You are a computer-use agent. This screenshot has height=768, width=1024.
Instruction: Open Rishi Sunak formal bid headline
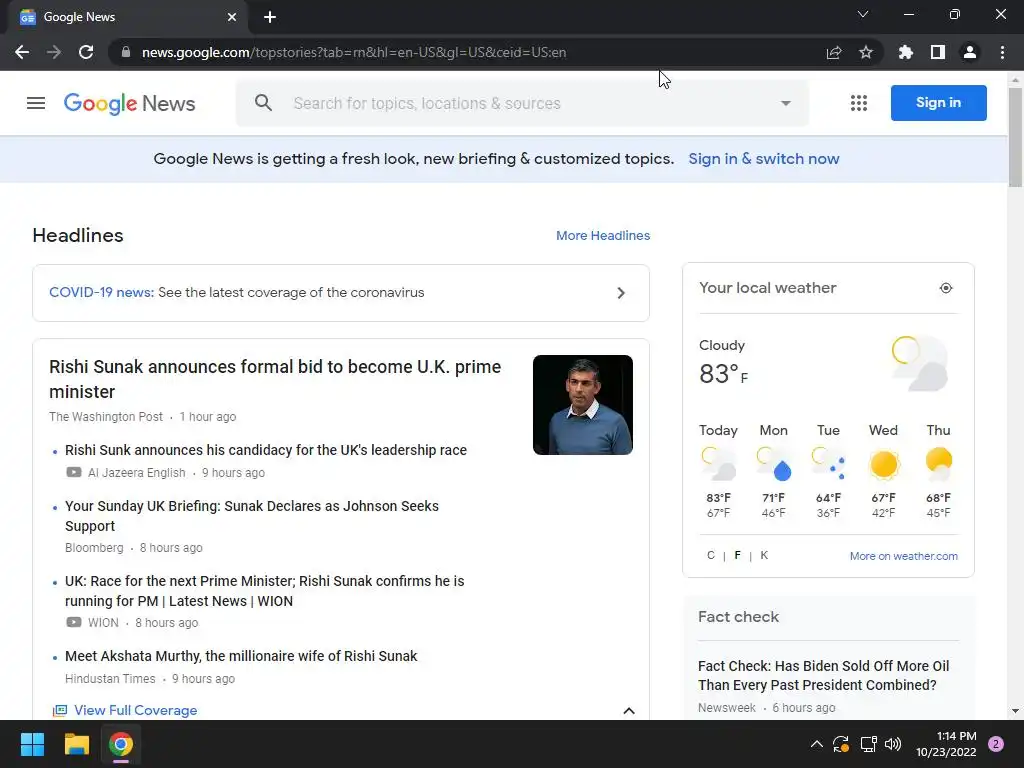(x=275, y=379)
